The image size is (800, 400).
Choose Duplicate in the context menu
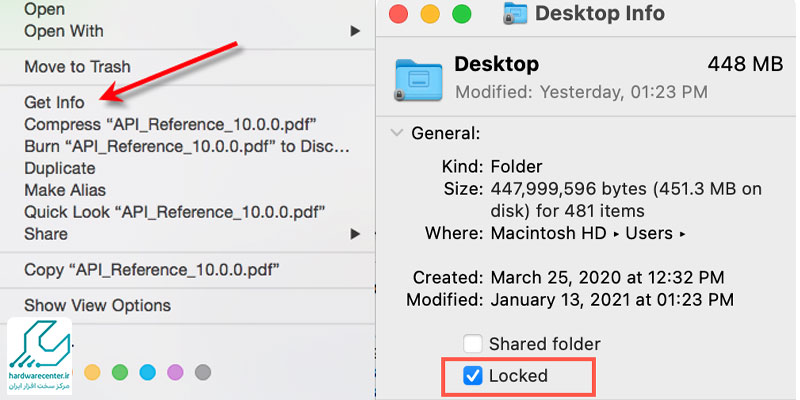pyautogui.click(x=60, y=168)
